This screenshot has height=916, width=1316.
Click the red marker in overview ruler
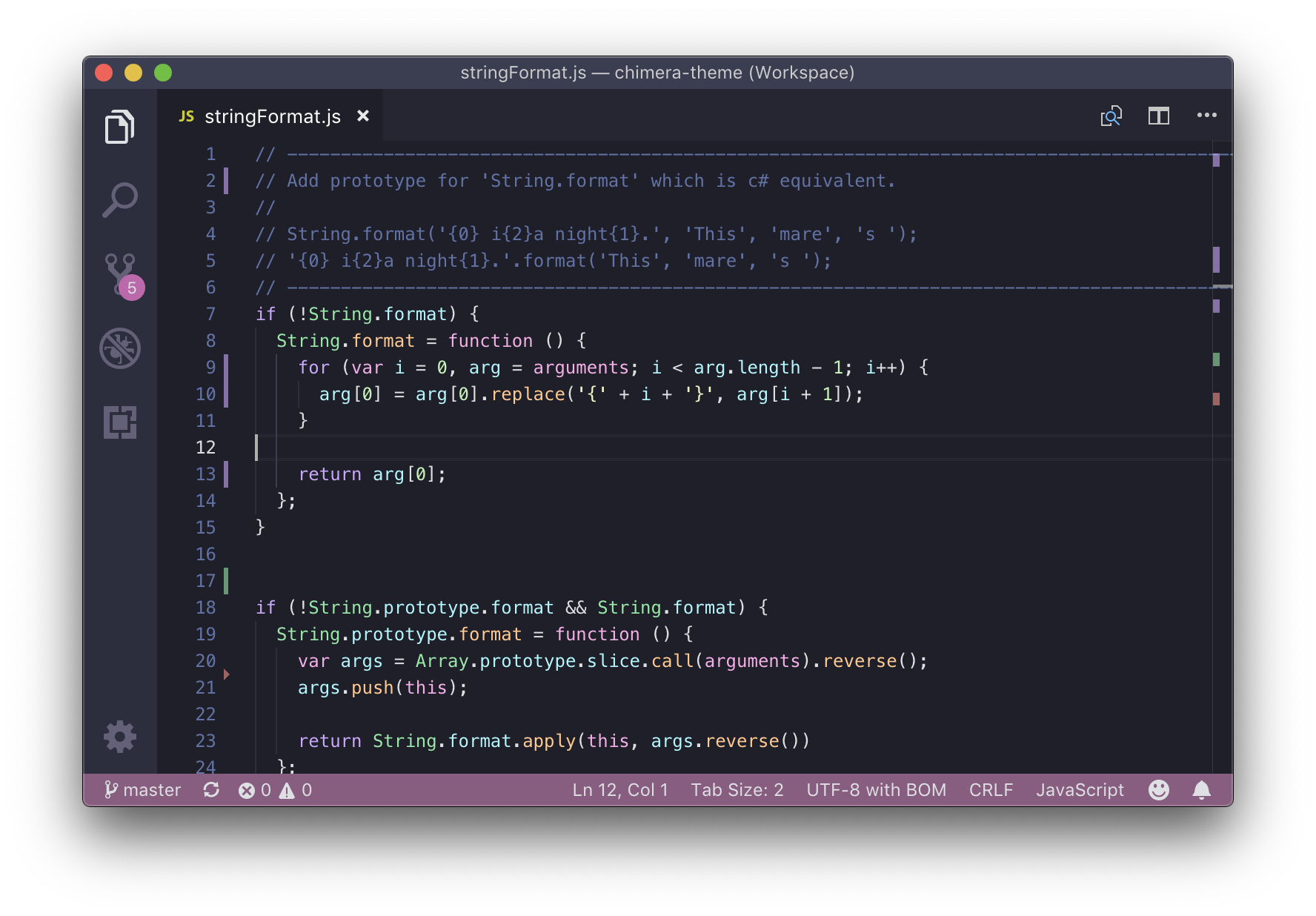[x=1216, y=399]
